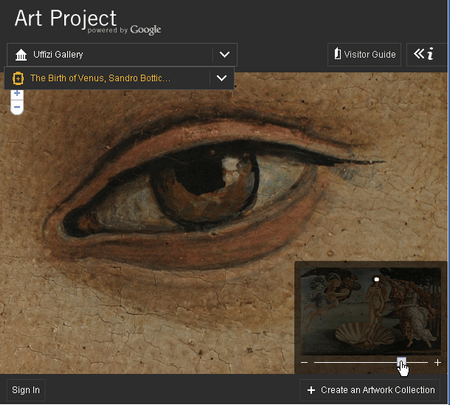Click the plus icon beside Create an Artwork Collection
450x405 pixels.
[311, 390]
